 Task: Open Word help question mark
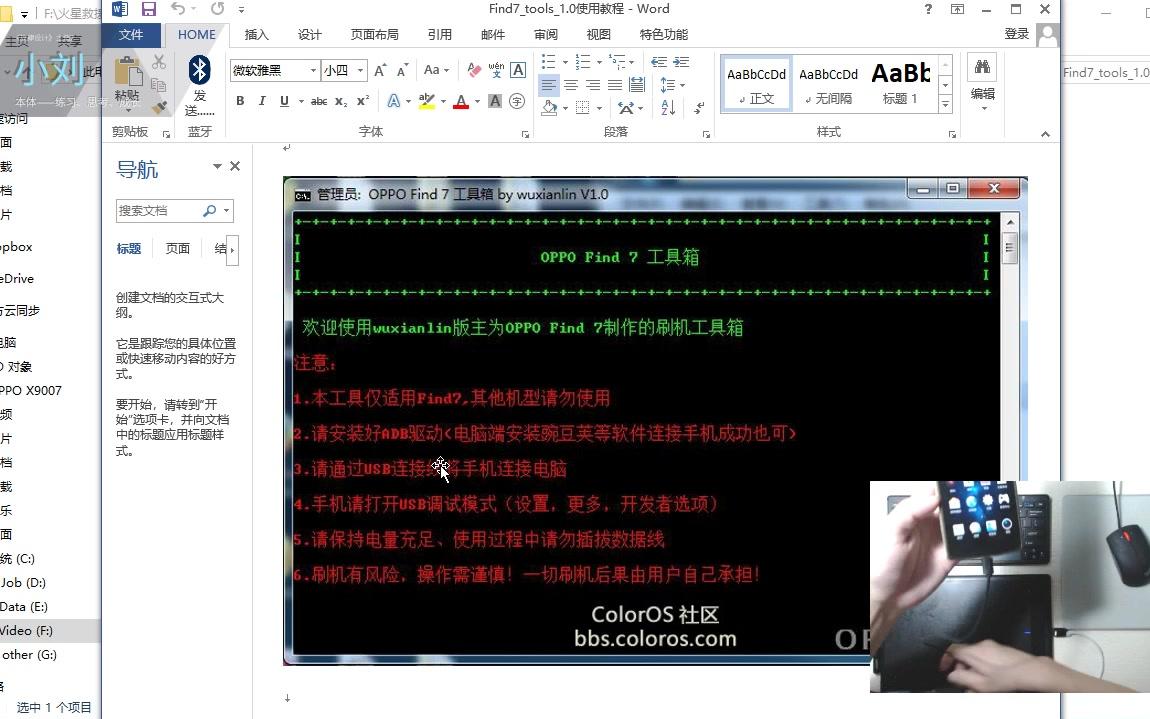pyautogui.click(x=928, y=9)
